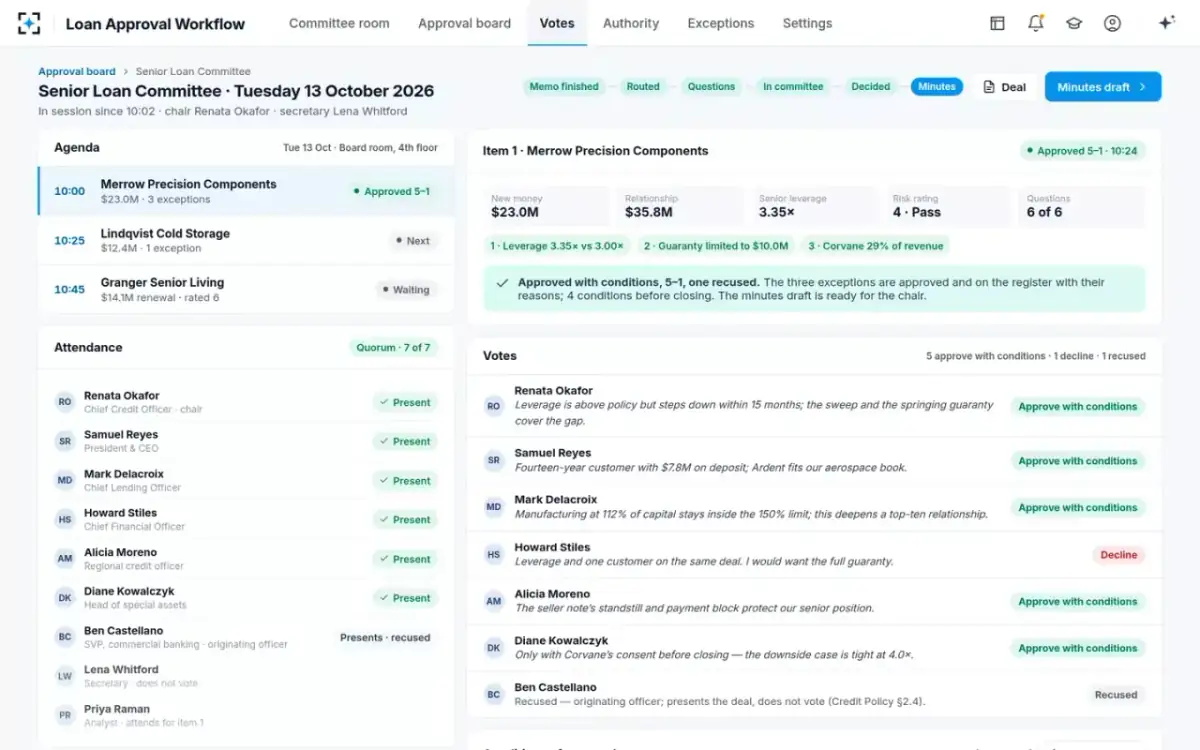This screenshot has height=750, width=1200.
Task: Click the Approval board breadcrumb link
Action: coord(77,71)
